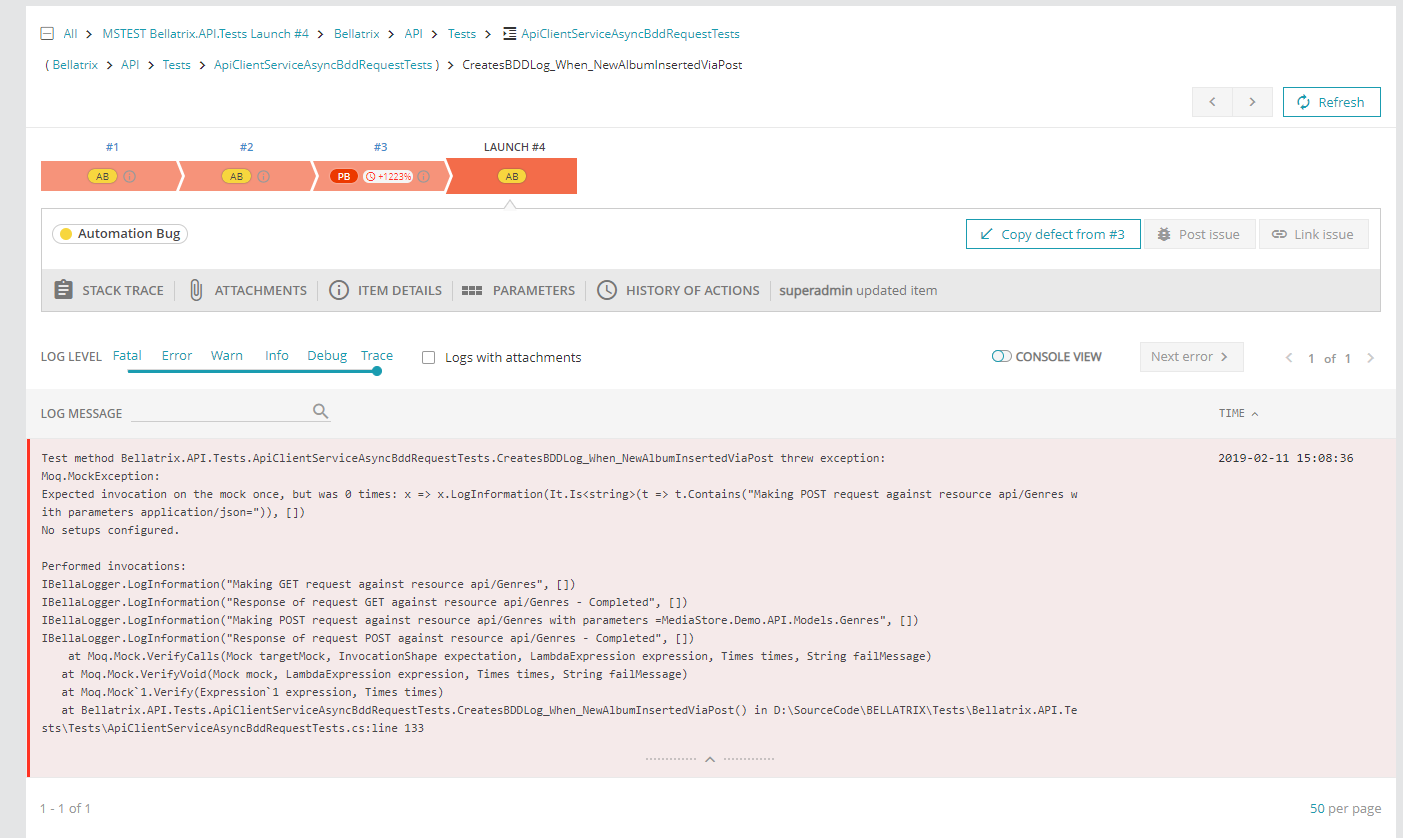Viewport: 1403px width, 838px height.
Task: Open the All breadcrumb link
Action: point(70,33)
